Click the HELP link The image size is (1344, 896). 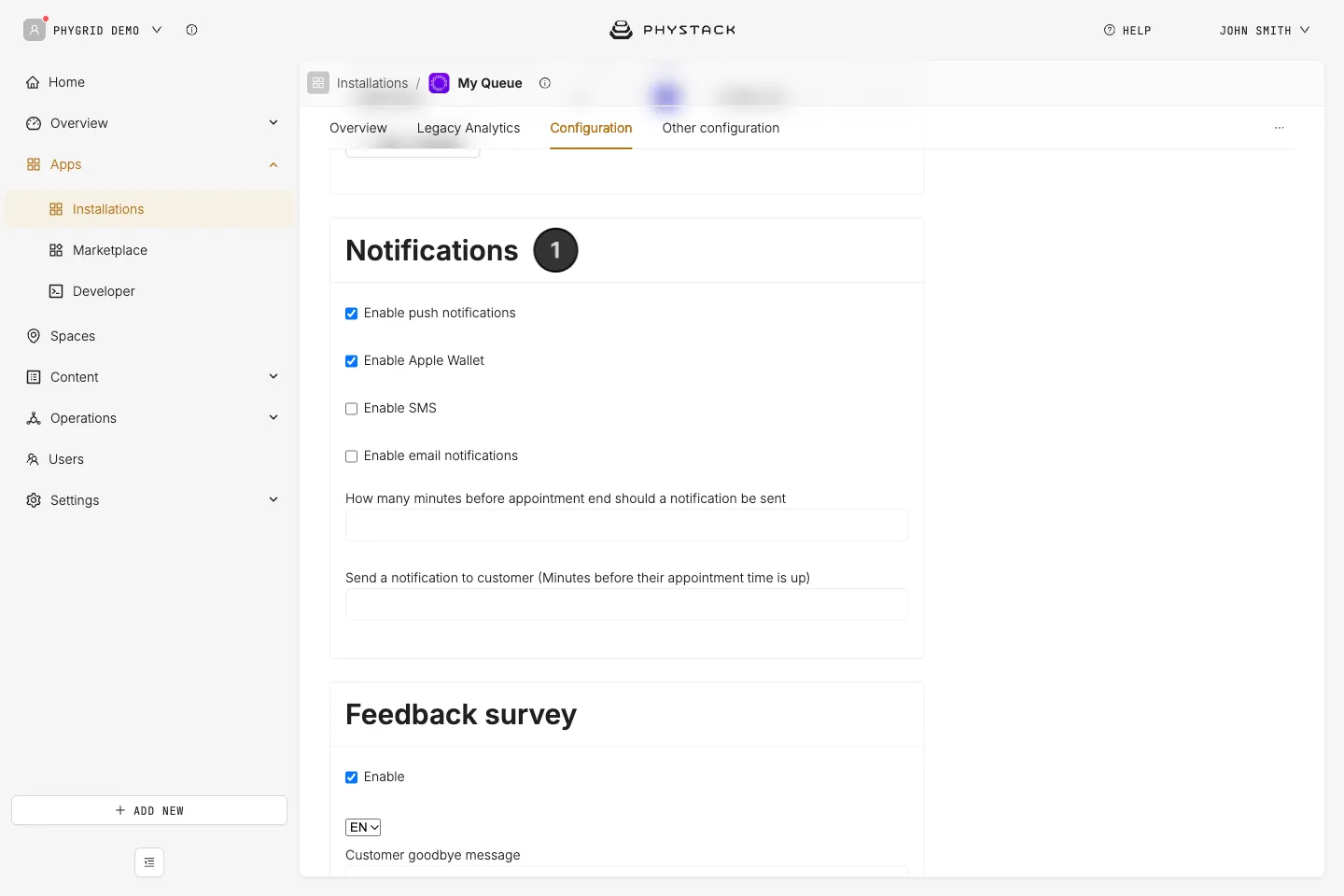tap(1127, 31)
